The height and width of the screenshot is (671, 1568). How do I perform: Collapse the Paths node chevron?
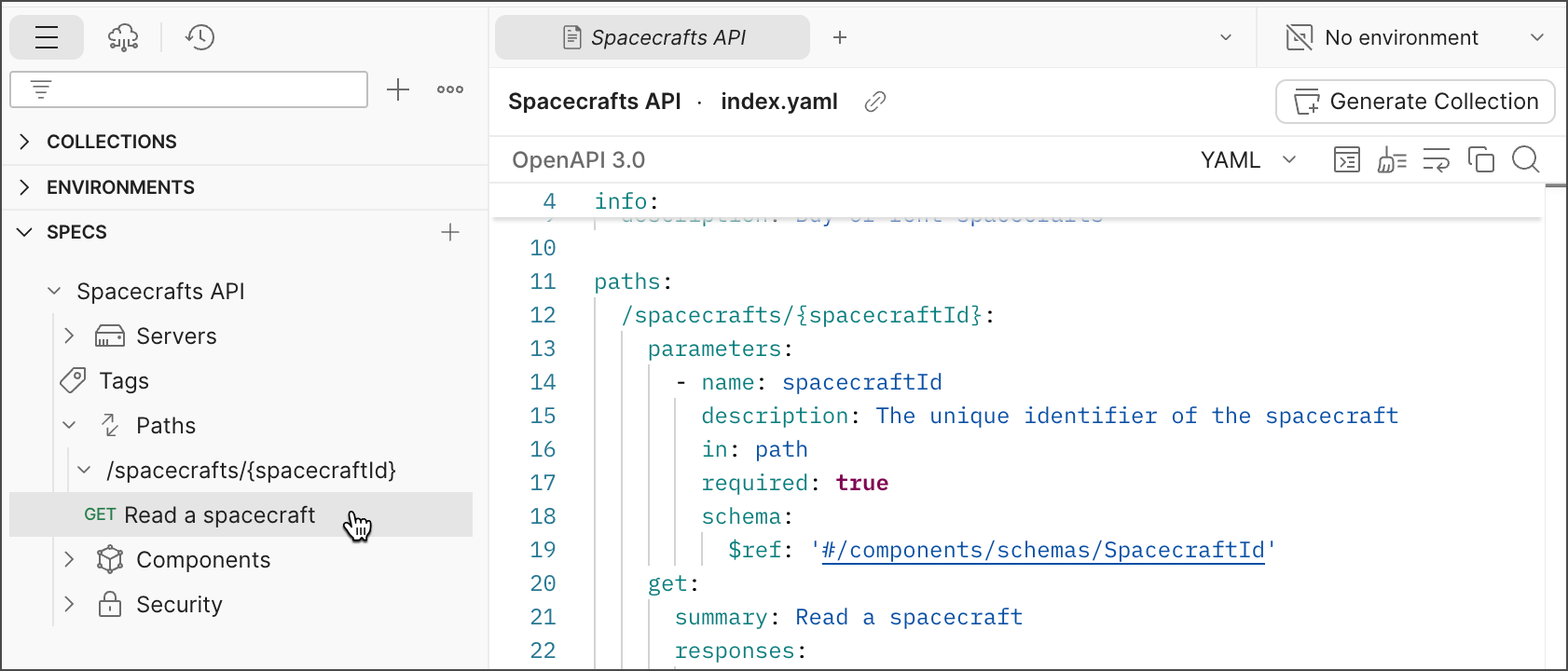(x=69, y=425)
